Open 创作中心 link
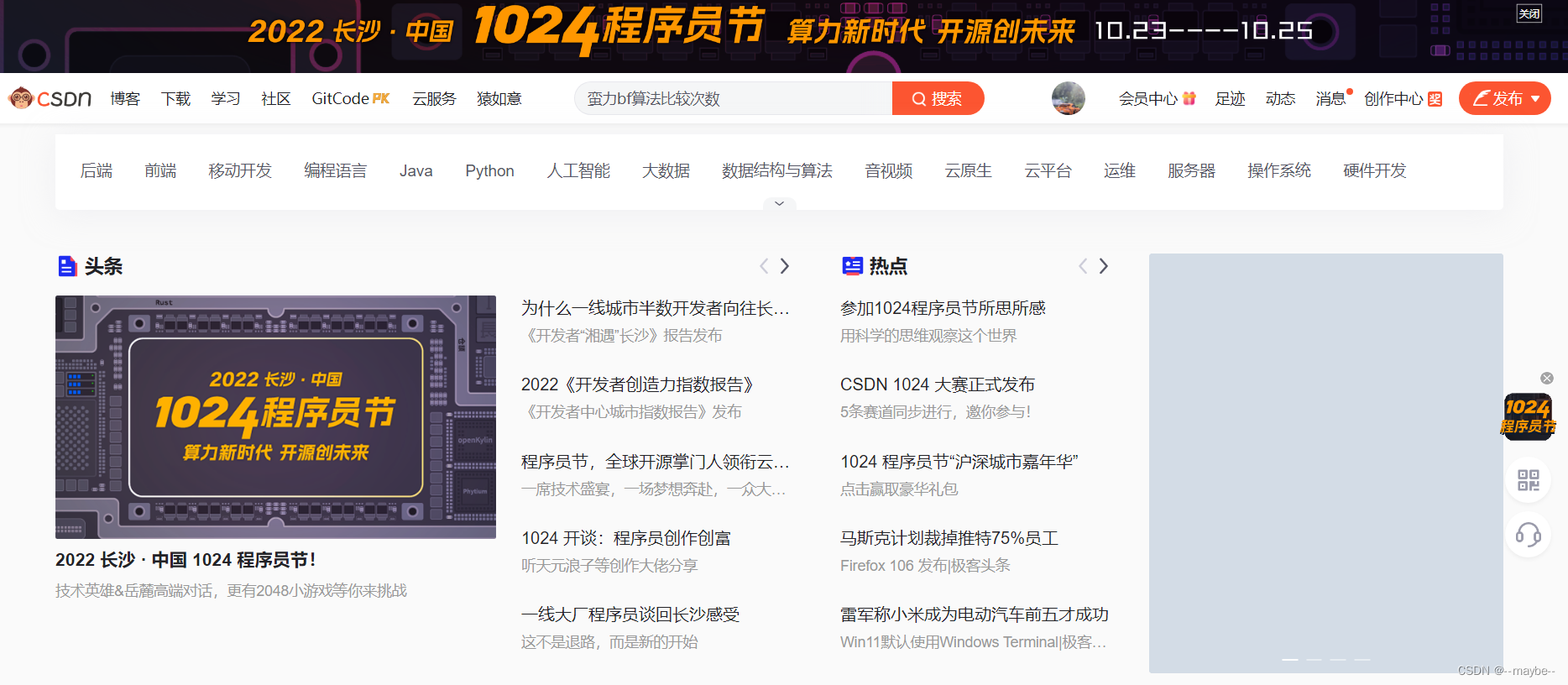 (x=1393, y=98)
